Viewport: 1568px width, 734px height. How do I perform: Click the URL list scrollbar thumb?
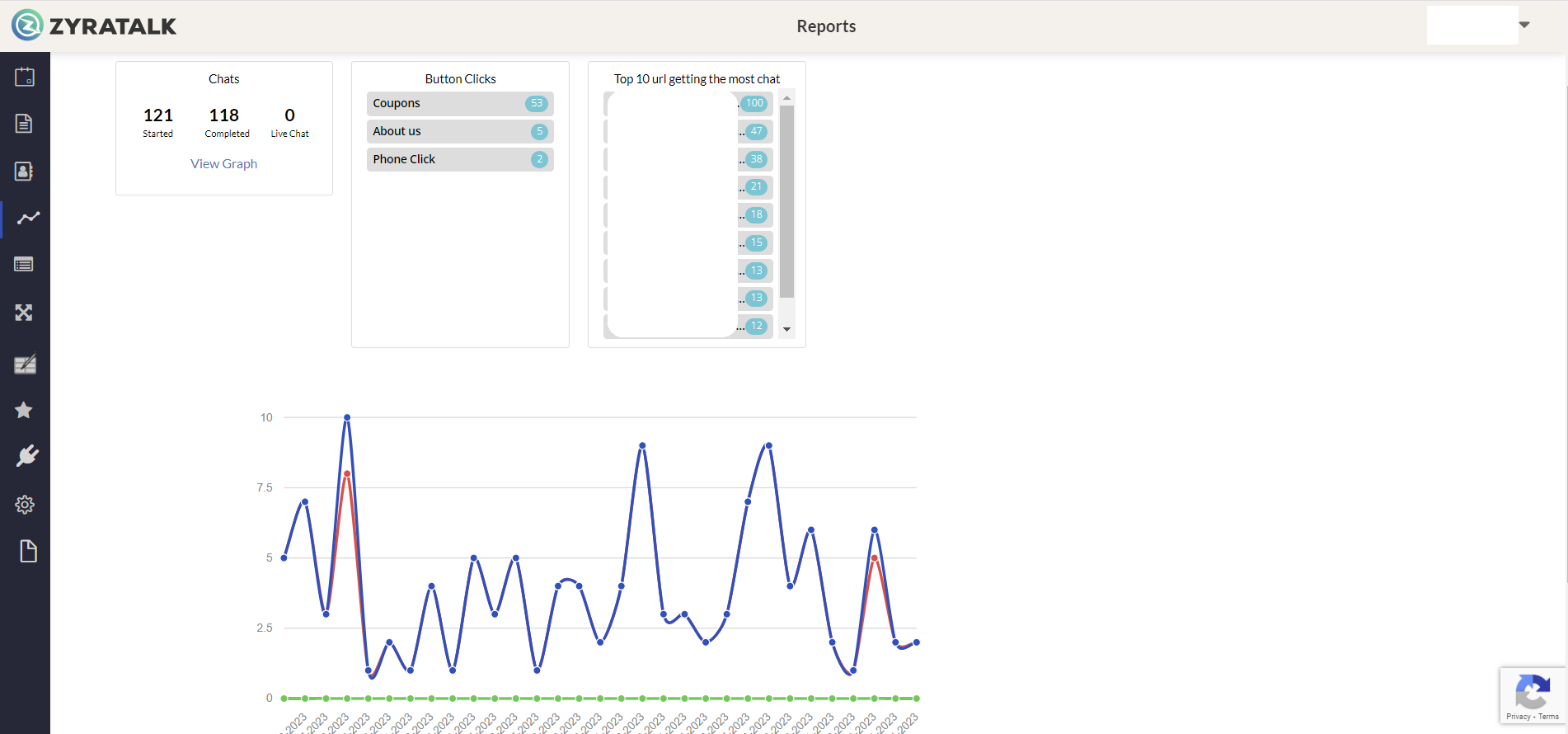[787, 201]
